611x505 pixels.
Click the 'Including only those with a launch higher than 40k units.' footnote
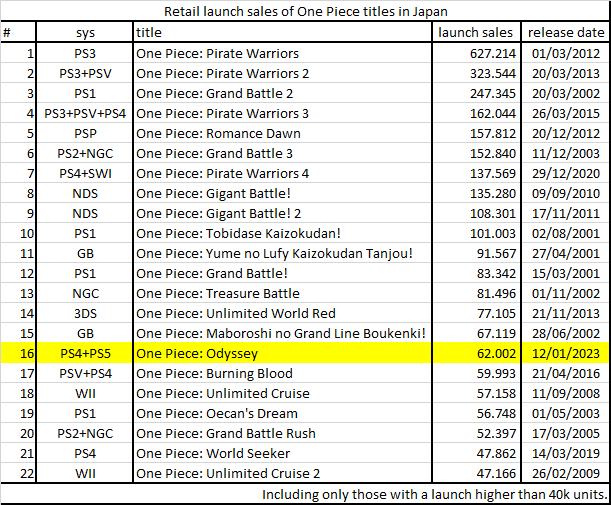pyautogui.click(x=435, y=494)
